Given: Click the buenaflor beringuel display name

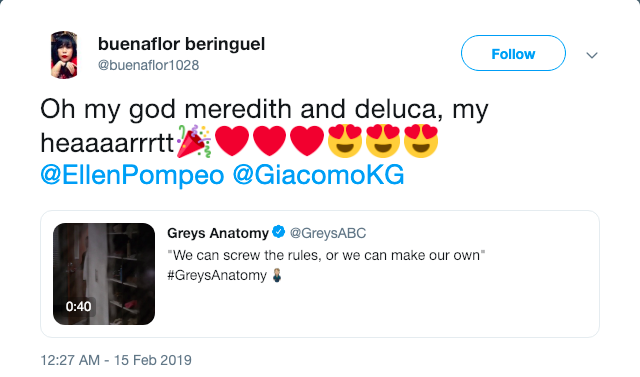Looking at the screenshot, I should click(181, 44).
